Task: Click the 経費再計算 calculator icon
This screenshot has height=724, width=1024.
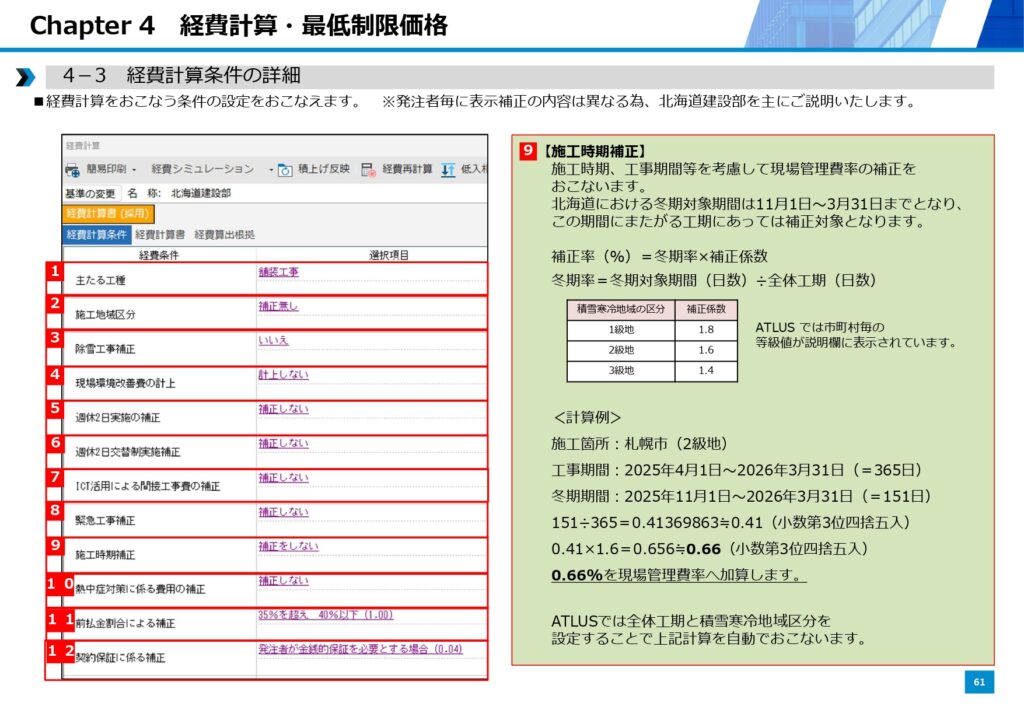Action: pyautogui.click(x=368, y=169)
